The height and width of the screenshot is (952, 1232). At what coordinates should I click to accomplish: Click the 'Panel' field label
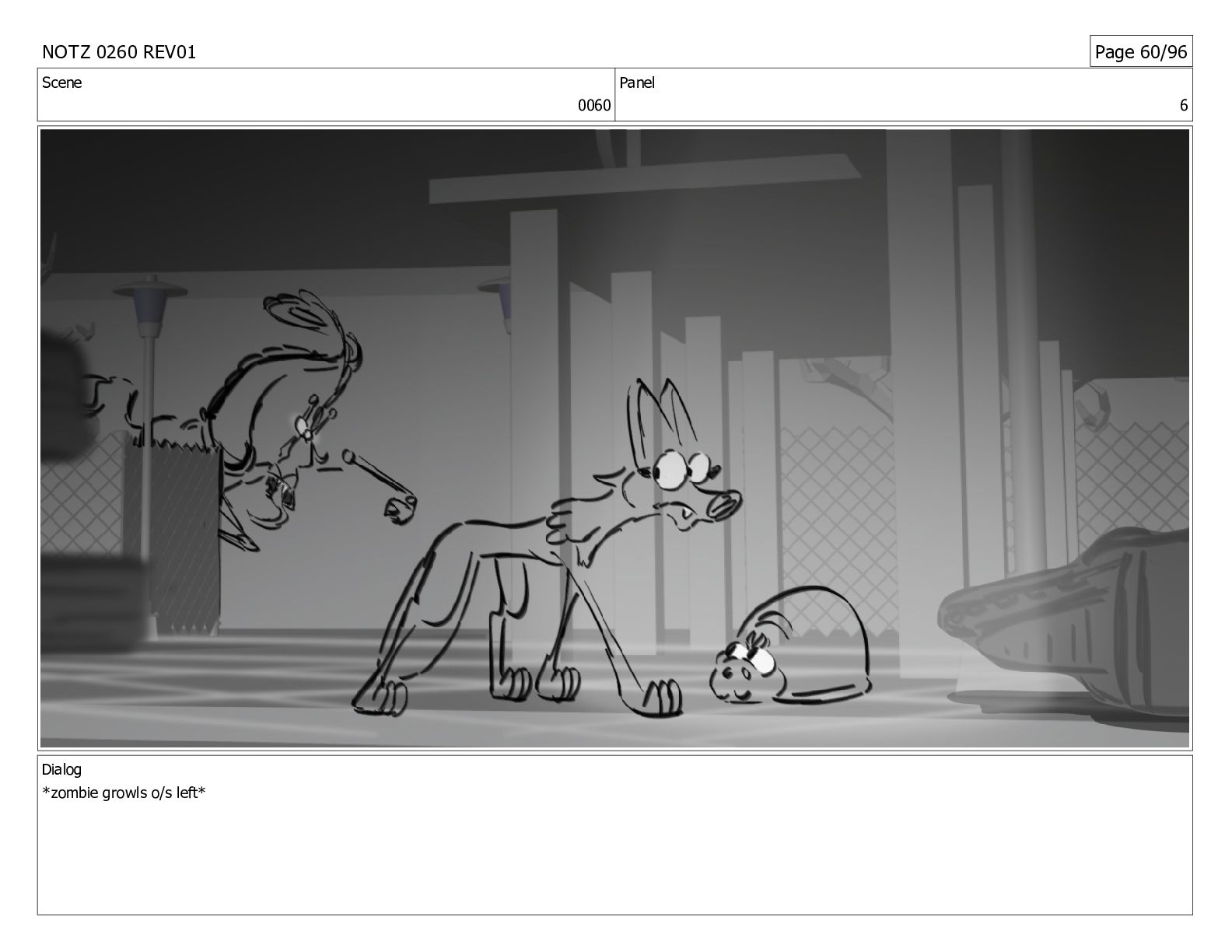pos(637,82)
